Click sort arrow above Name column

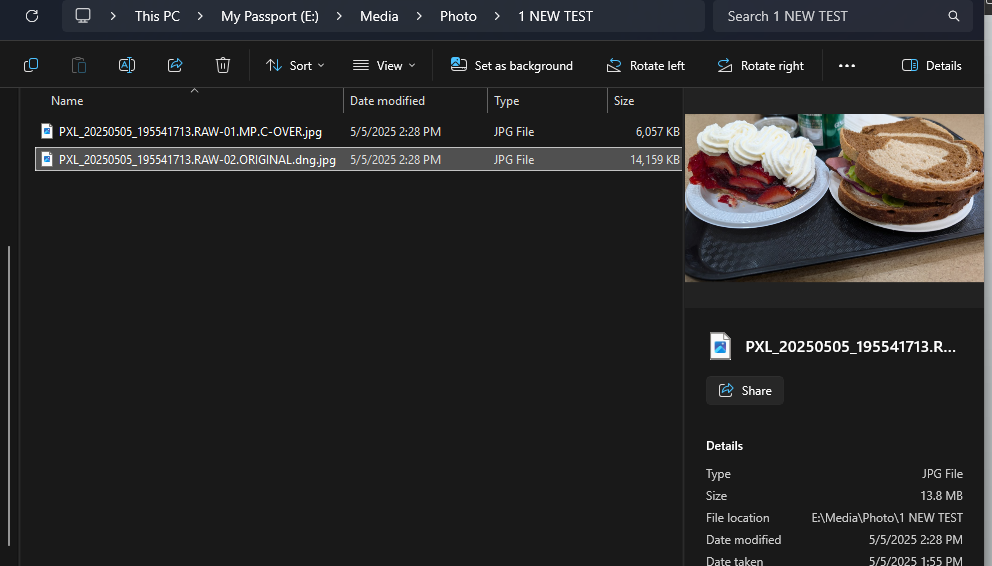[x=194, y=91]
